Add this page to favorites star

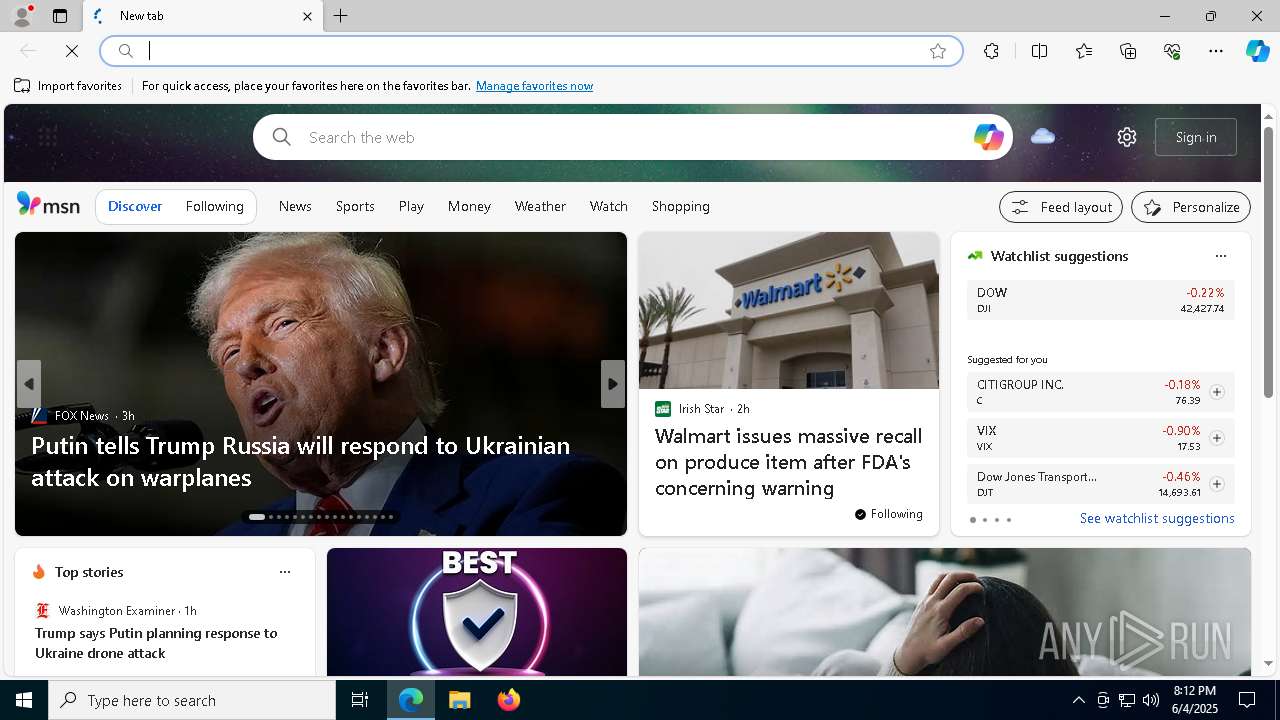938,51
